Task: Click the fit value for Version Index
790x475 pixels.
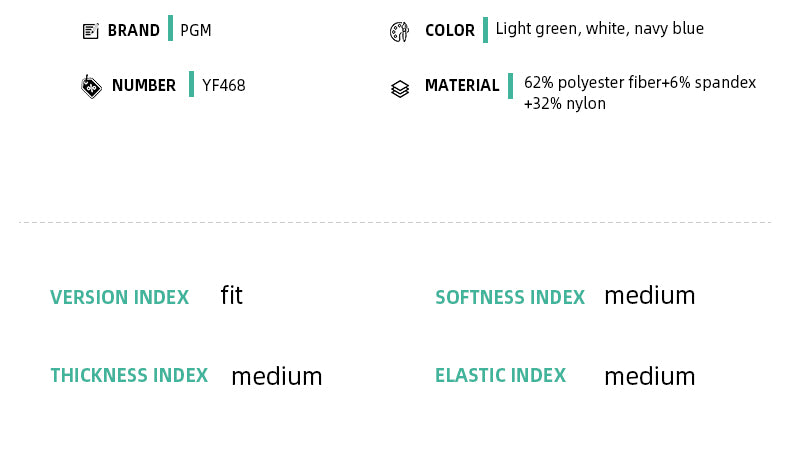Action: click(232, 296)
